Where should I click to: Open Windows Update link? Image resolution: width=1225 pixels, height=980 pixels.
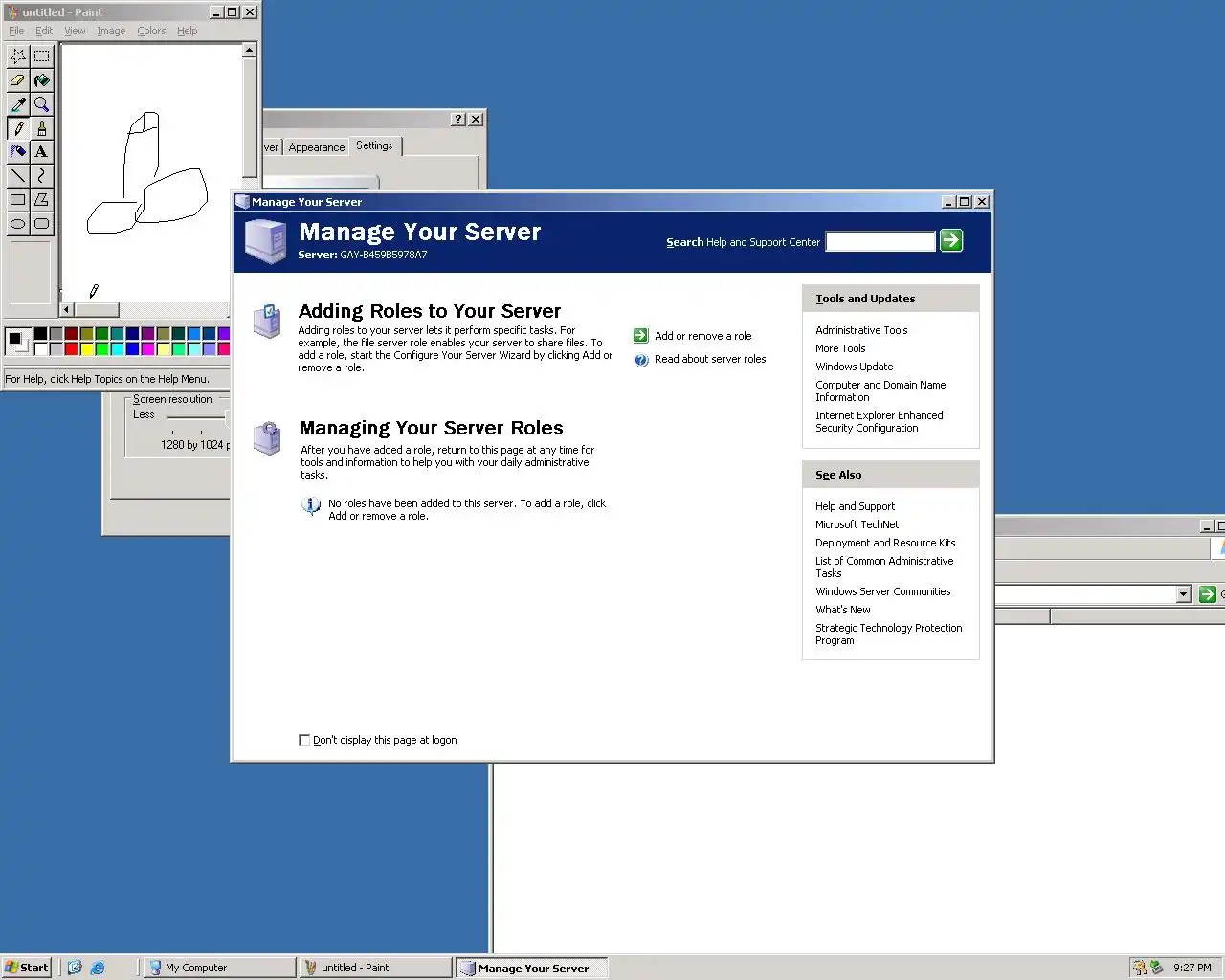click(x=854, y=367)
